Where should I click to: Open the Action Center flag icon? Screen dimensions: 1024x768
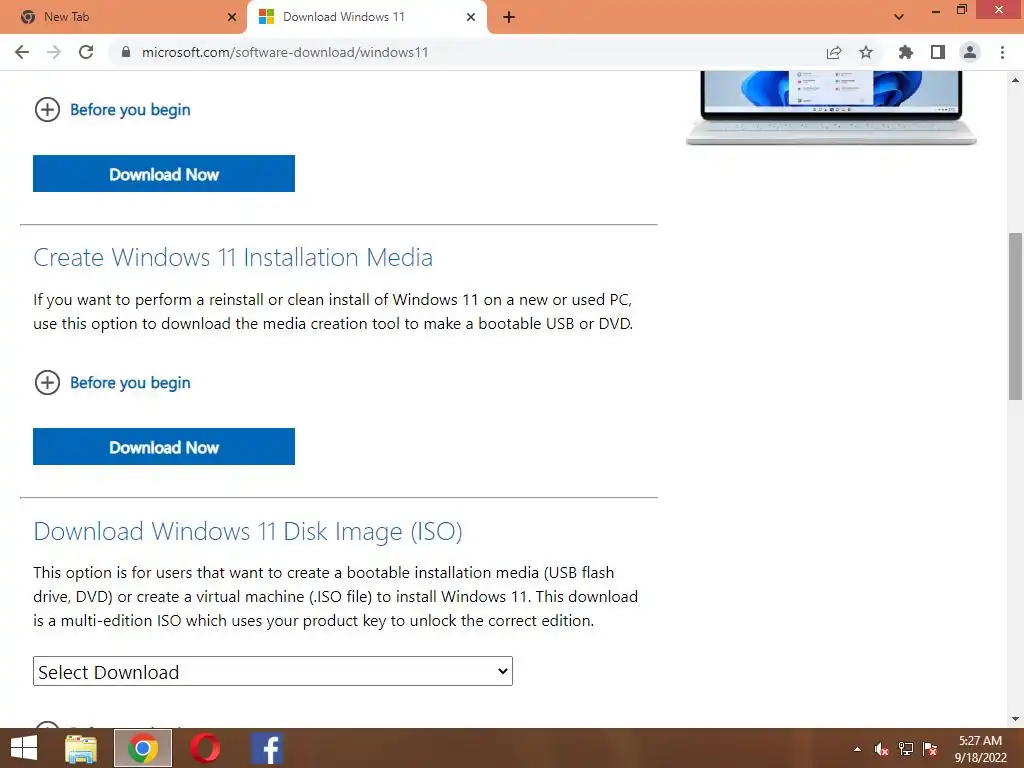click(x=930, y=749)
